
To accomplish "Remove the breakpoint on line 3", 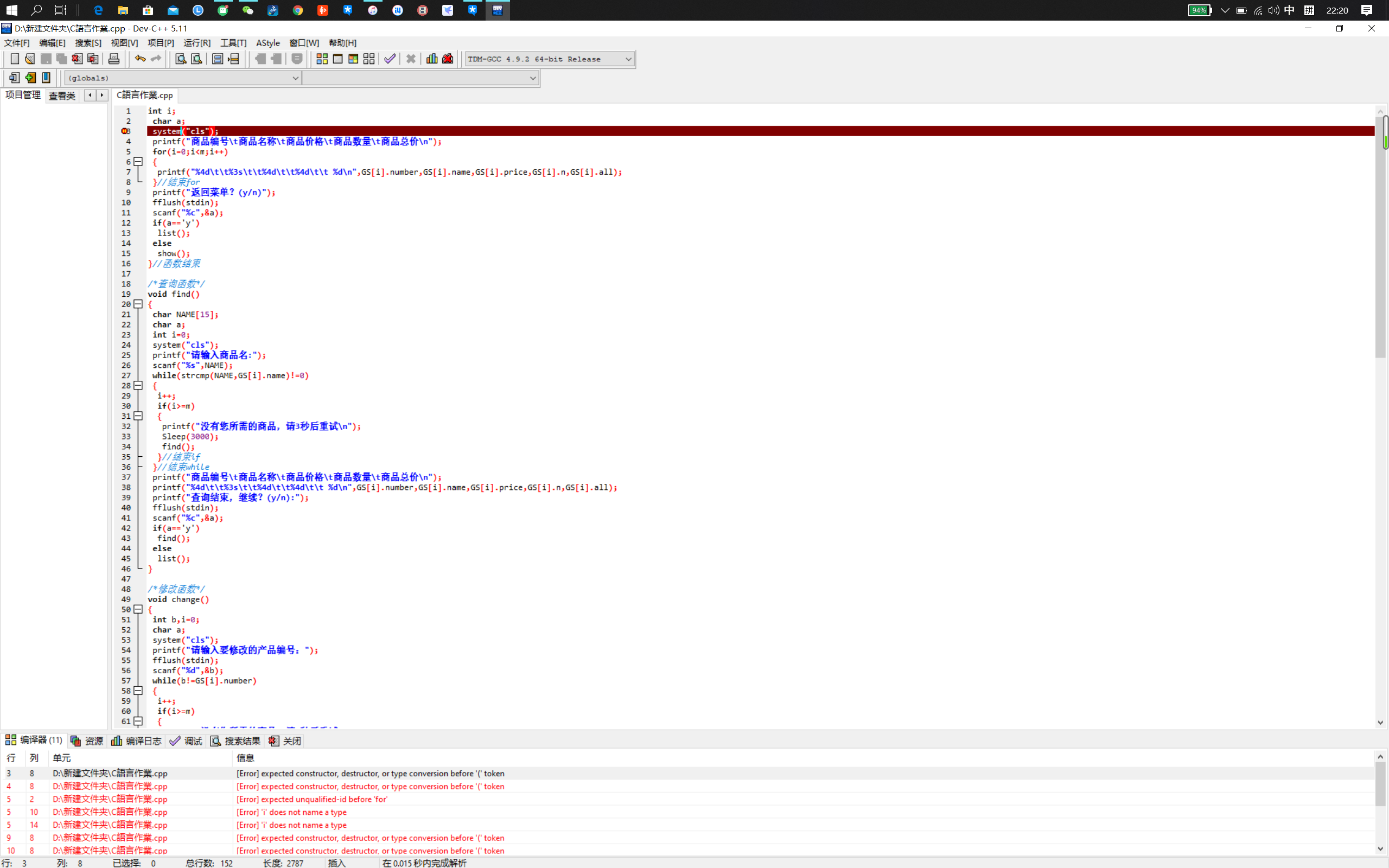I will [x=125, y=131].
